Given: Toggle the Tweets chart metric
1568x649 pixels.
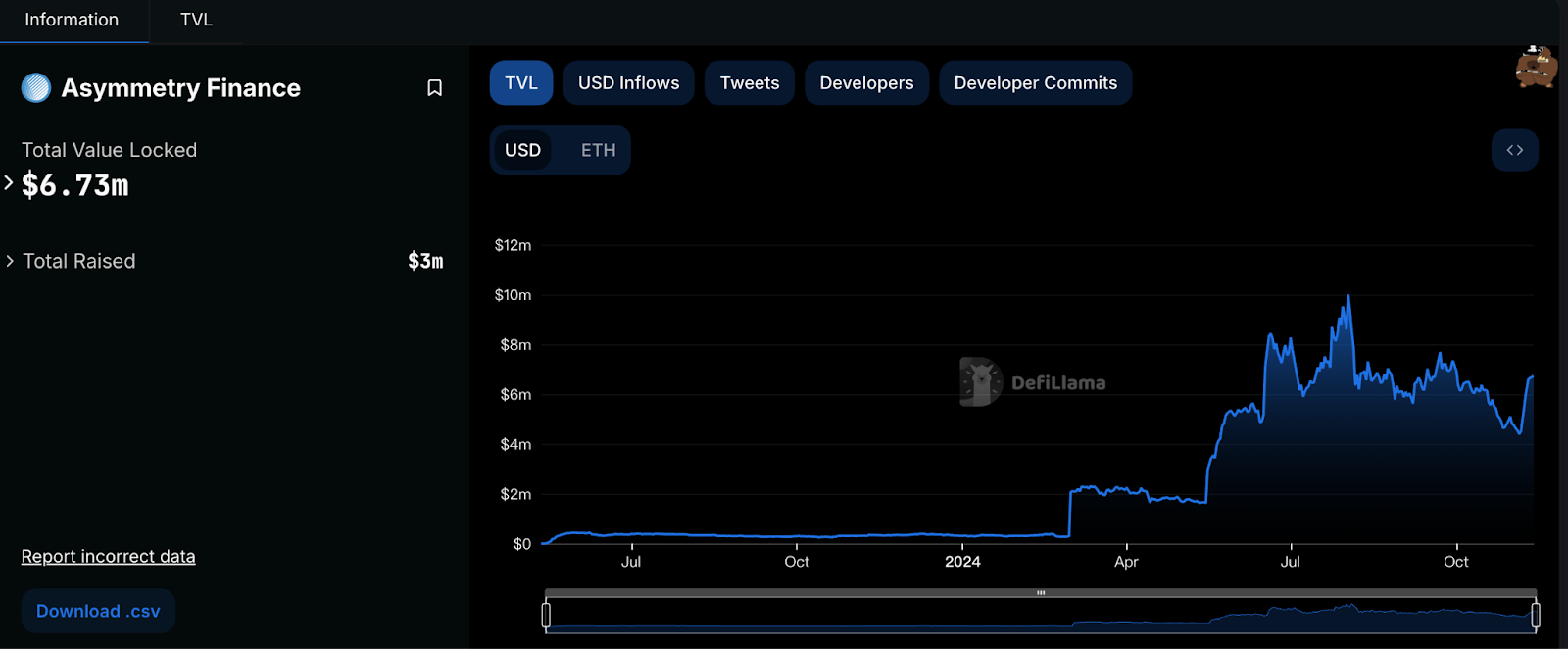Looking at the screenshot, I should (750, 83).
